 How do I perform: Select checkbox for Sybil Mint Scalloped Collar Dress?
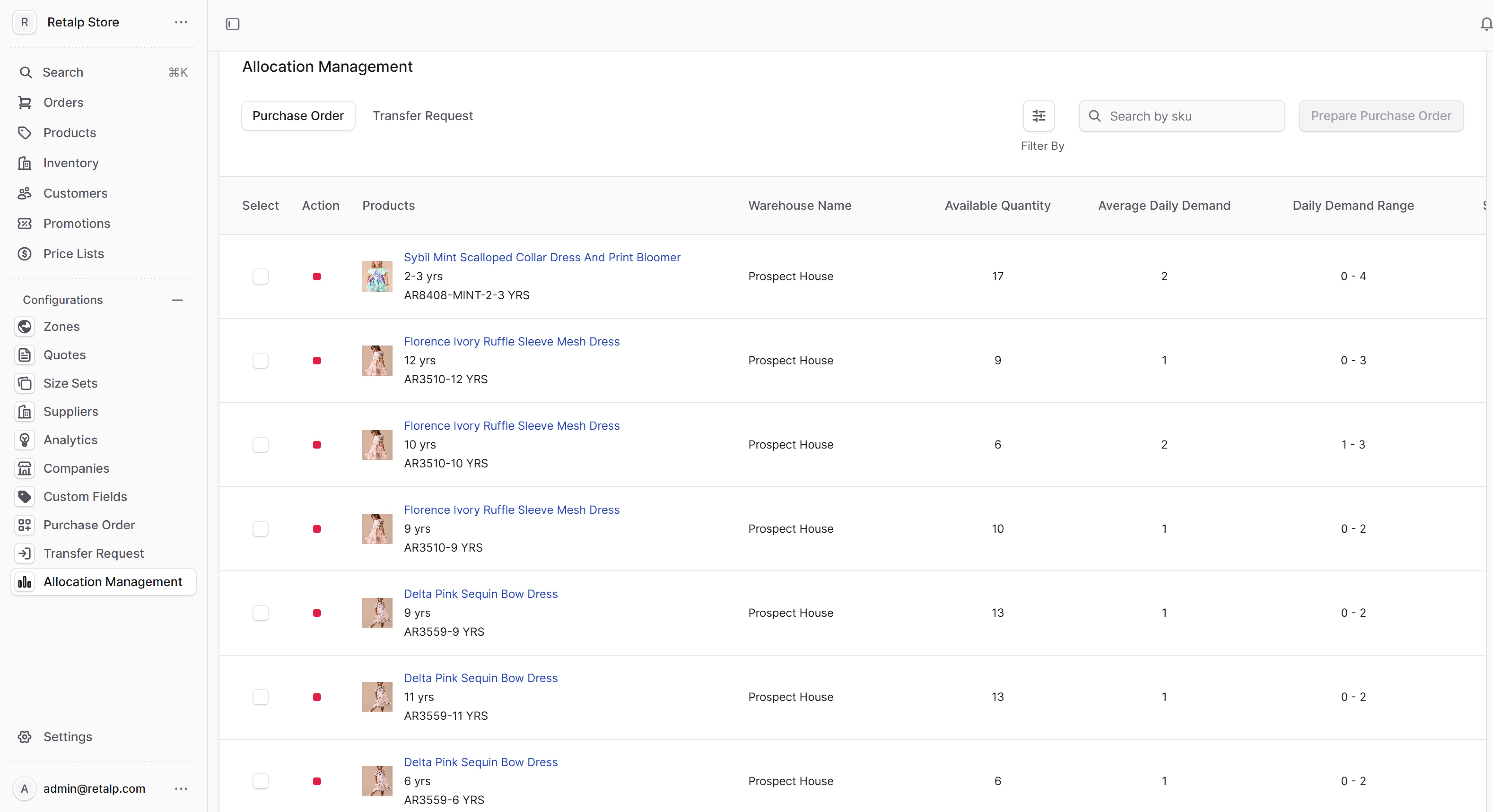click(260, 276)
